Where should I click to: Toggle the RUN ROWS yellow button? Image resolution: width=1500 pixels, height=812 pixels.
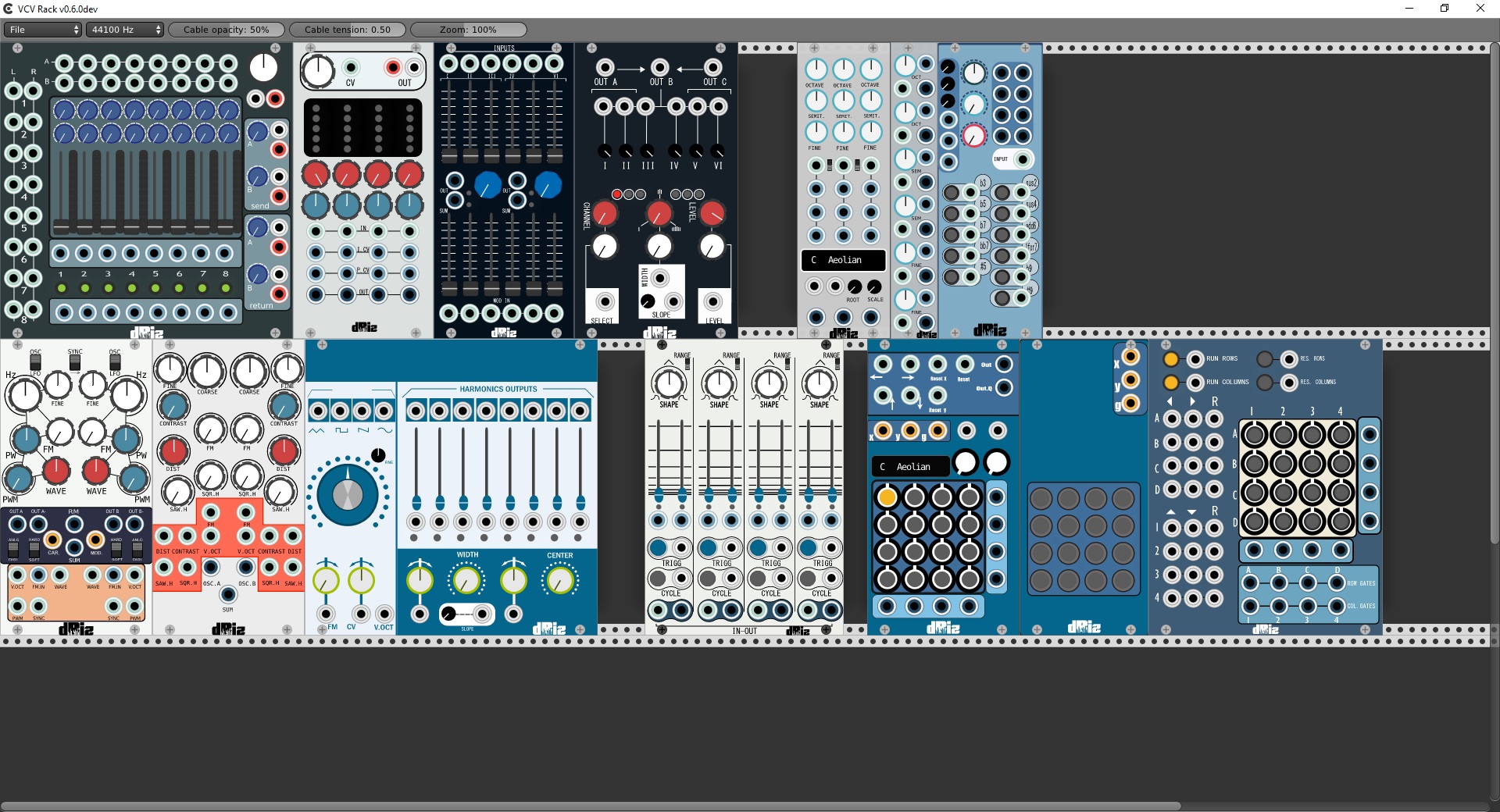tap(1170, 359)
